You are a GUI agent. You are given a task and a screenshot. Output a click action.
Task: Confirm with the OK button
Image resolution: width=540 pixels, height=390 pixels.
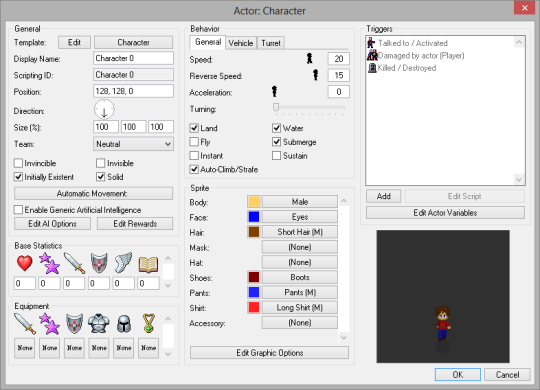pyautogui.click(x=458, y=374)
